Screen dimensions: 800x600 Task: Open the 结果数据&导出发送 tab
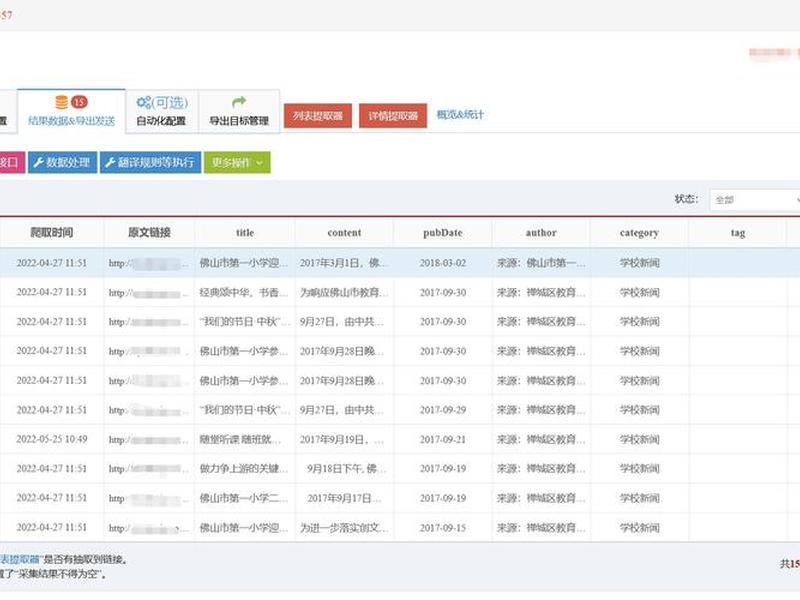71,111
